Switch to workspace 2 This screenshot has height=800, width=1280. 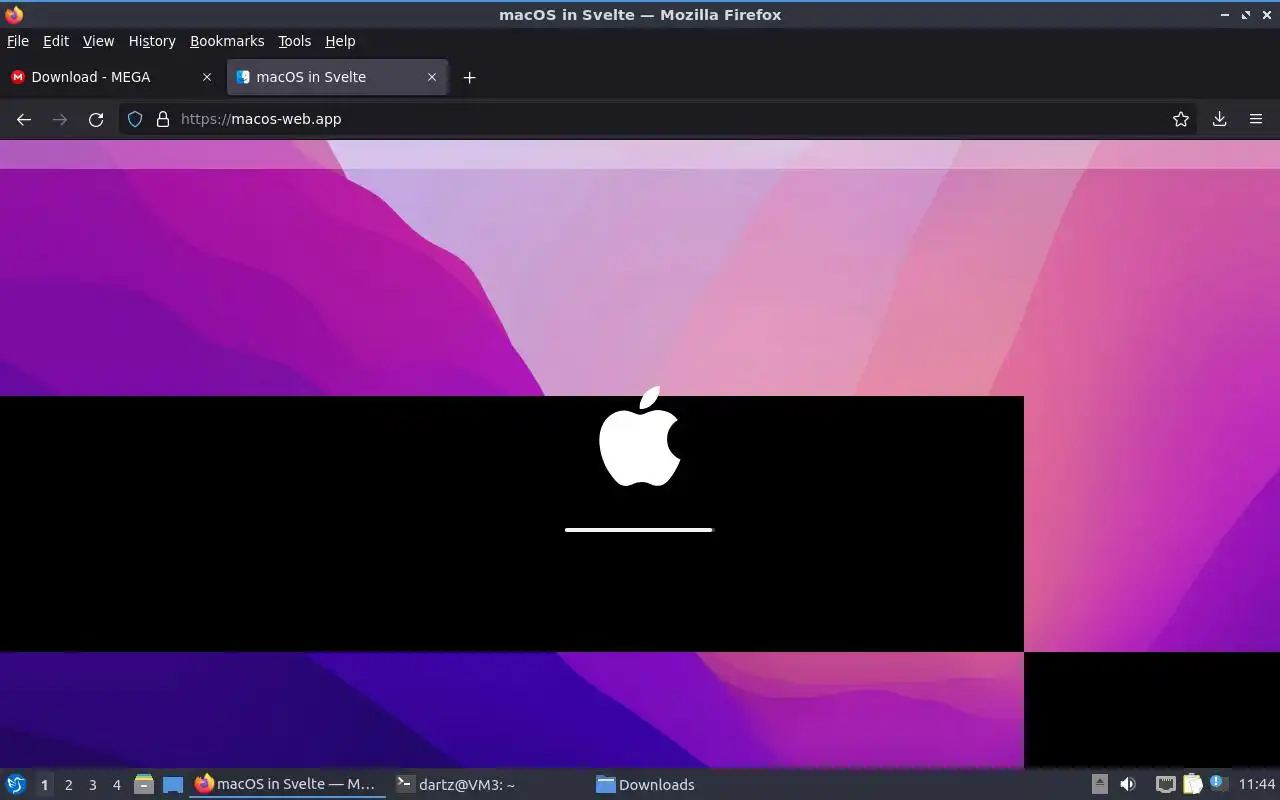[68, 785]
